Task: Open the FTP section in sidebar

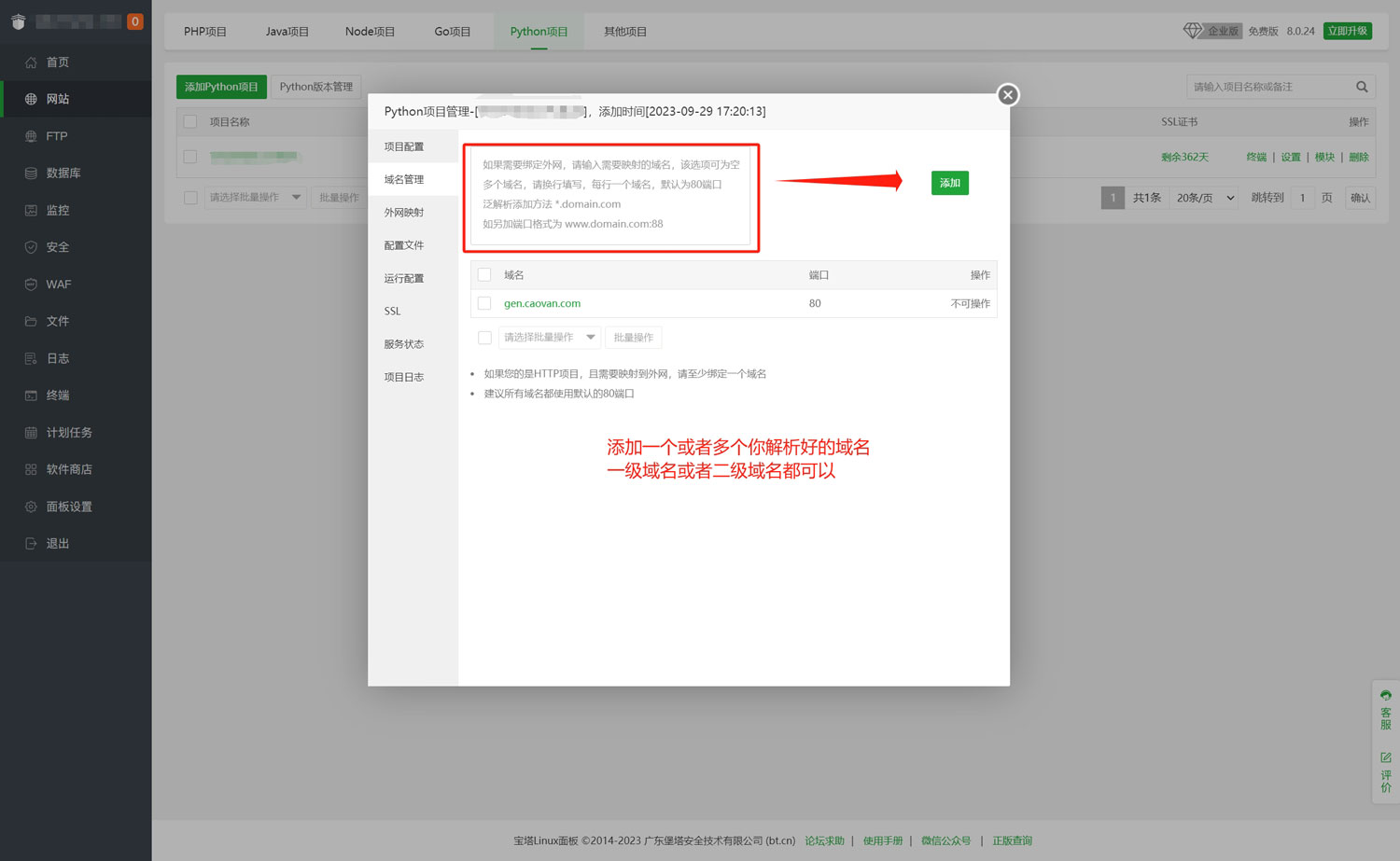Action: pos(56,135)
